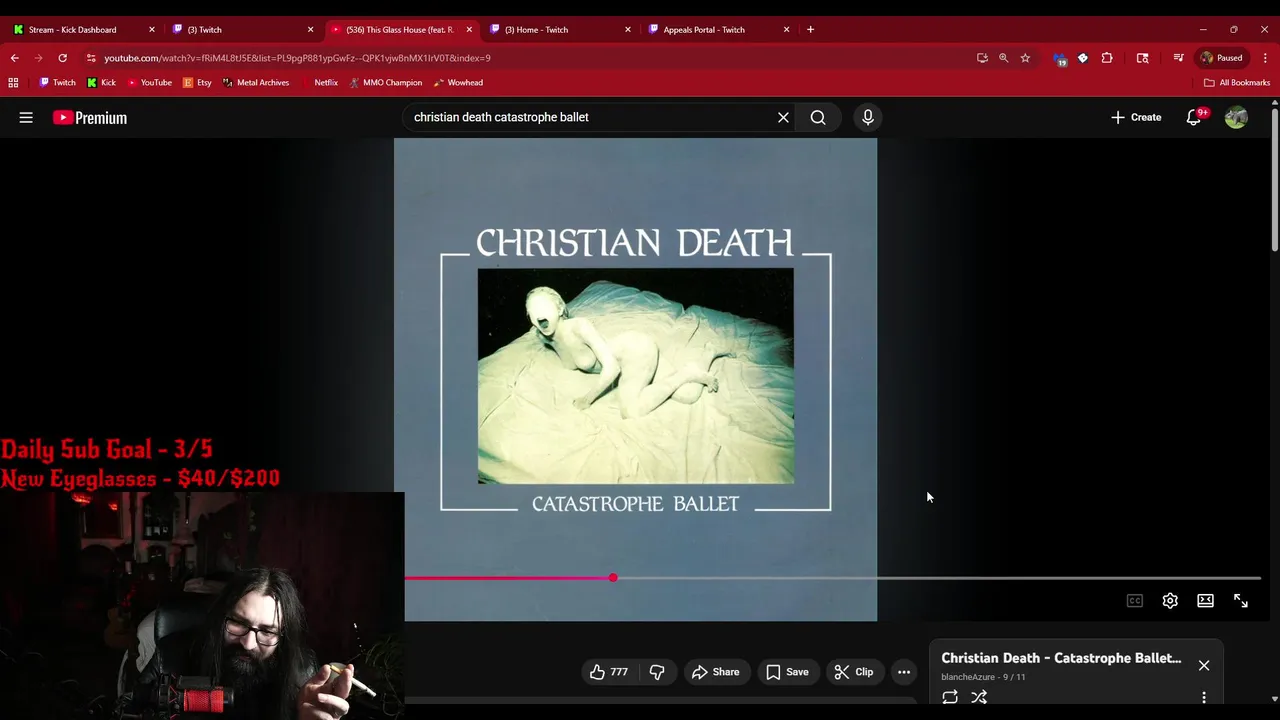Open the zoom magnifier in address bar
This screenshot has width=1280, height=720.
point(1003,58)
